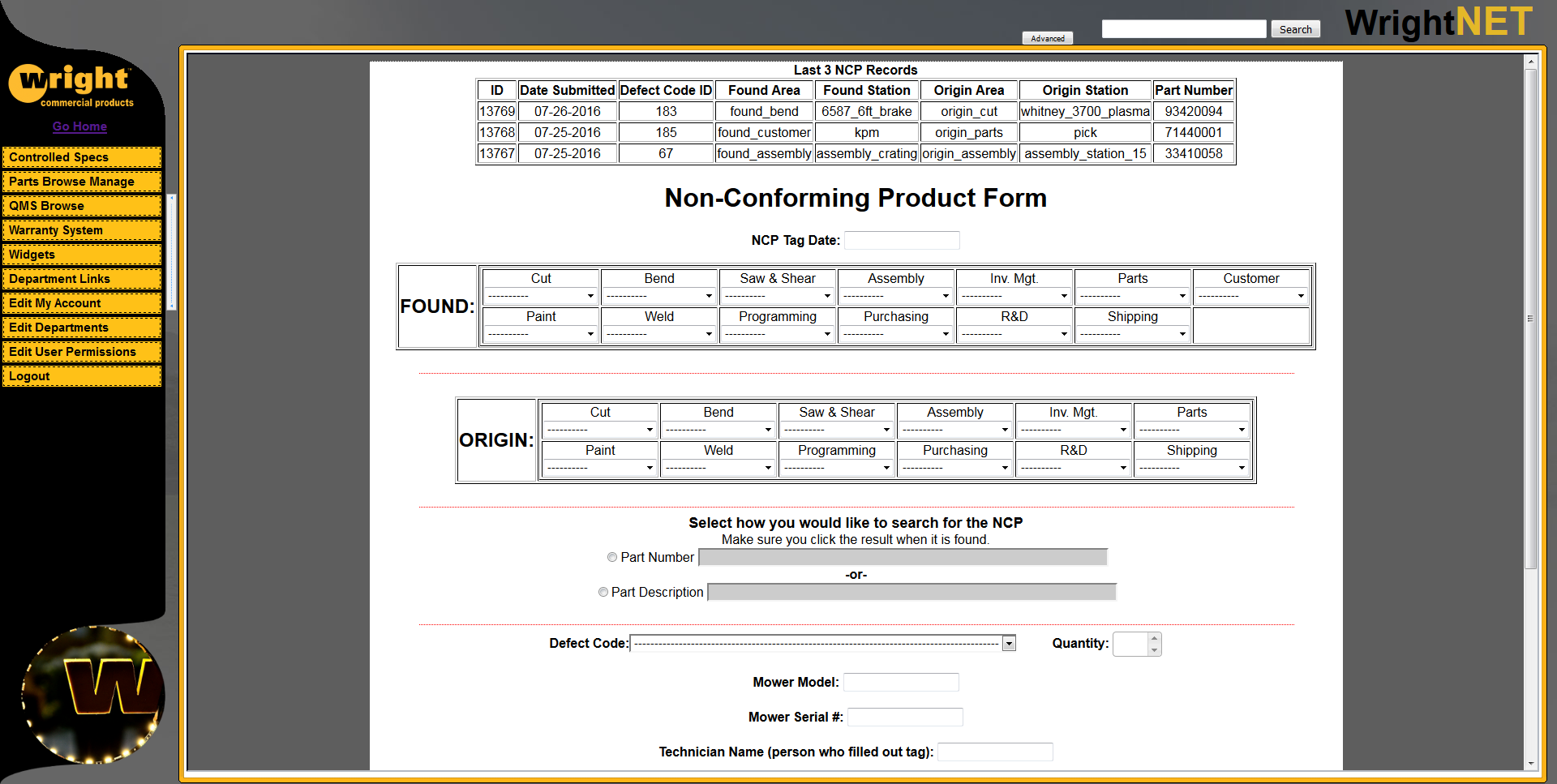Open the FOUND Programming dropdown

778,334
